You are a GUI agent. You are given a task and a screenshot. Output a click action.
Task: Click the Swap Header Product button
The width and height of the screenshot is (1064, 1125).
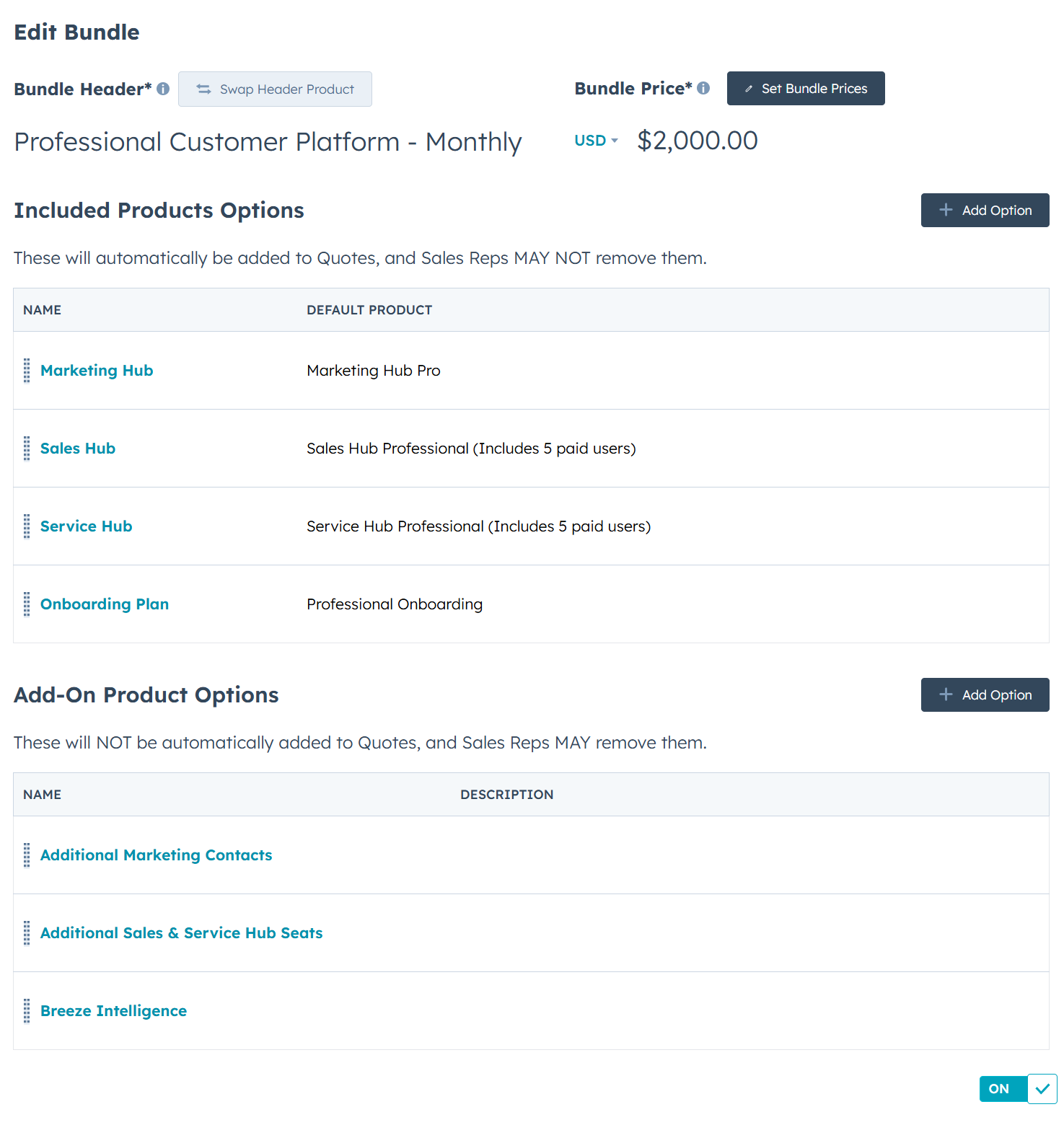(x=275, y=89)
